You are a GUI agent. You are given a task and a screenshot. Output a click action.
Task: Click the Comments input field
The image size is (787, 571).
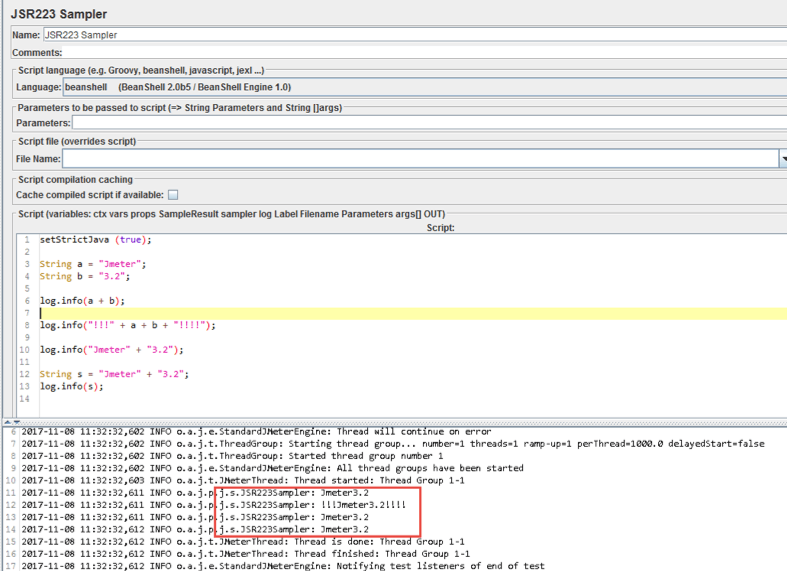pyautogui.click(x=425, y=52)
